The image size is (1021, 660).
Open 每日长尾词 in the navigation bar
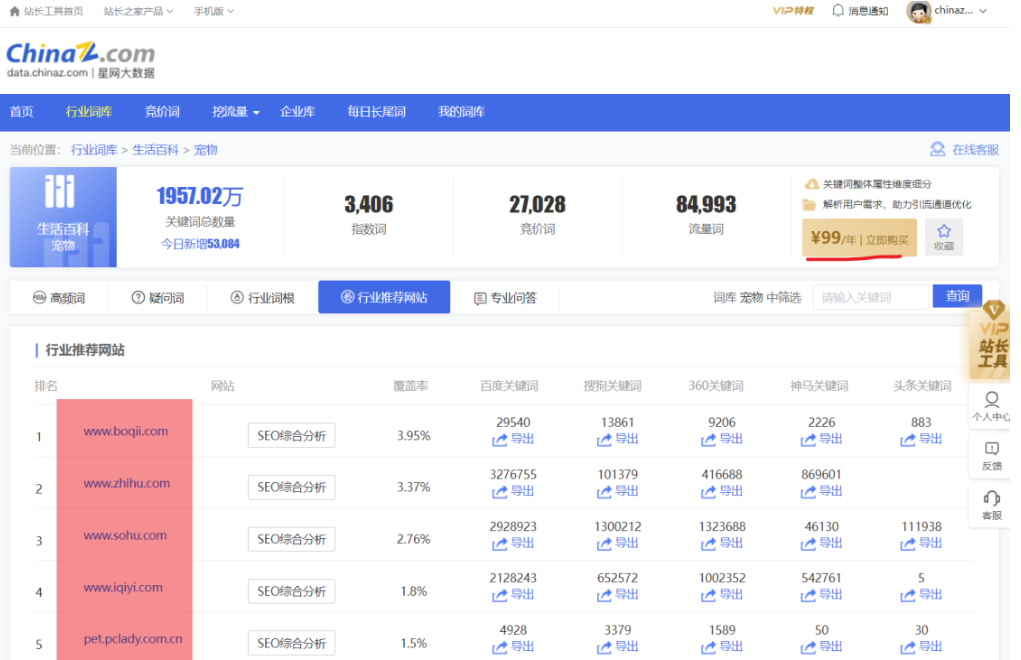(x=376, y=112)
